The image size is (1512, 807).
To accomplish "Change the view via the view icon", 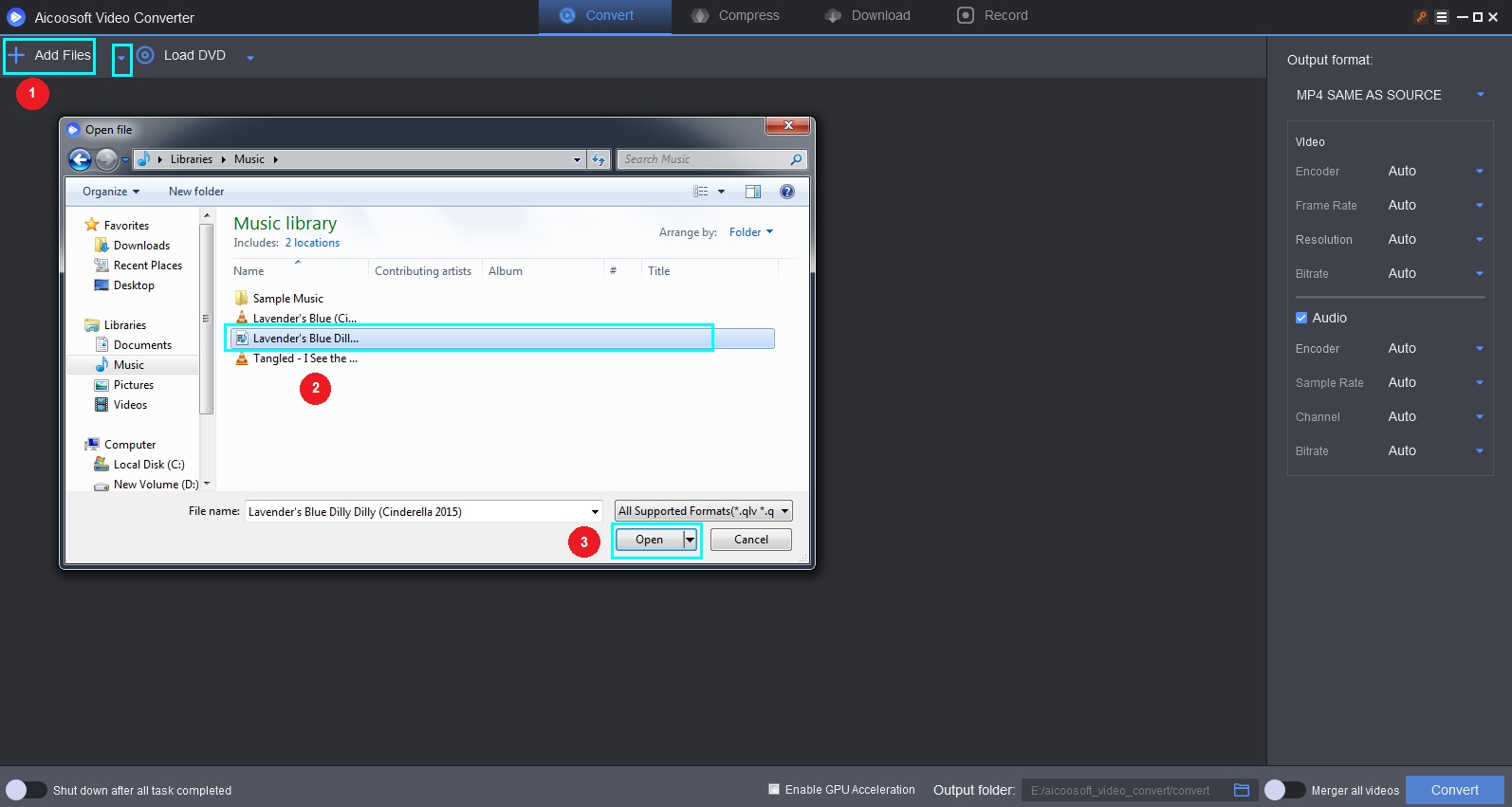I will point(701,192).
